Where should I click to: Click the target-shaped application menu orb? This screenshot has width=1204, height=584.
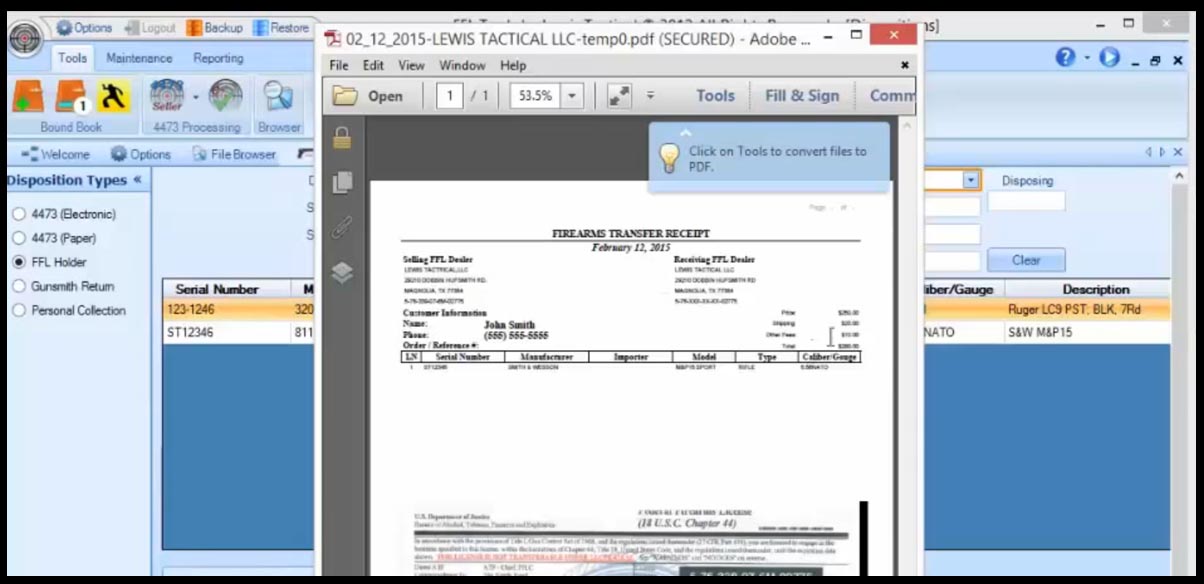[25, 37]
